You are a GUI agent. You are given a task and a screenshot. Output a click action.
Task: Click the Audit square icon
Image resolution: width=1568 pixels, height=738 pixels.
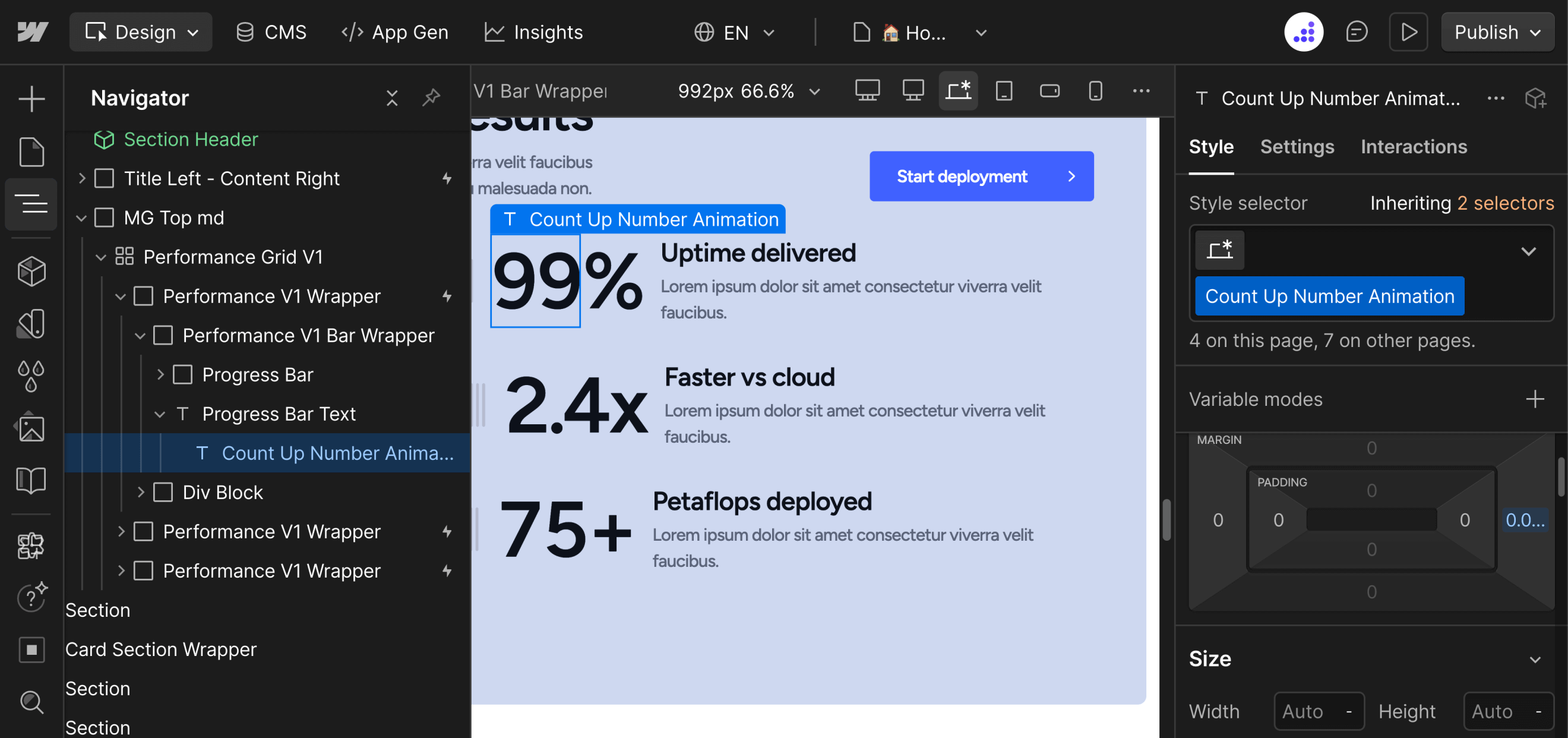(31, 649)
